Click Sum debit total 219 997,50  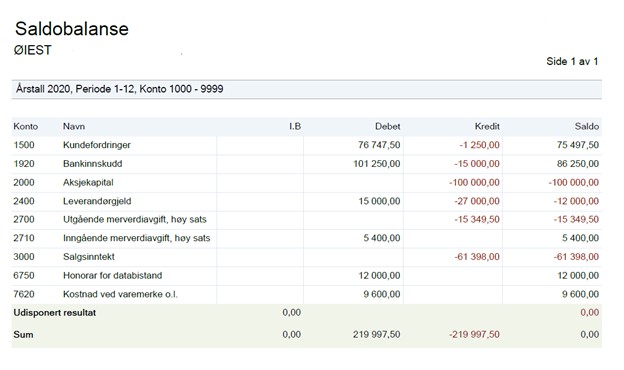tap(376, 335)
